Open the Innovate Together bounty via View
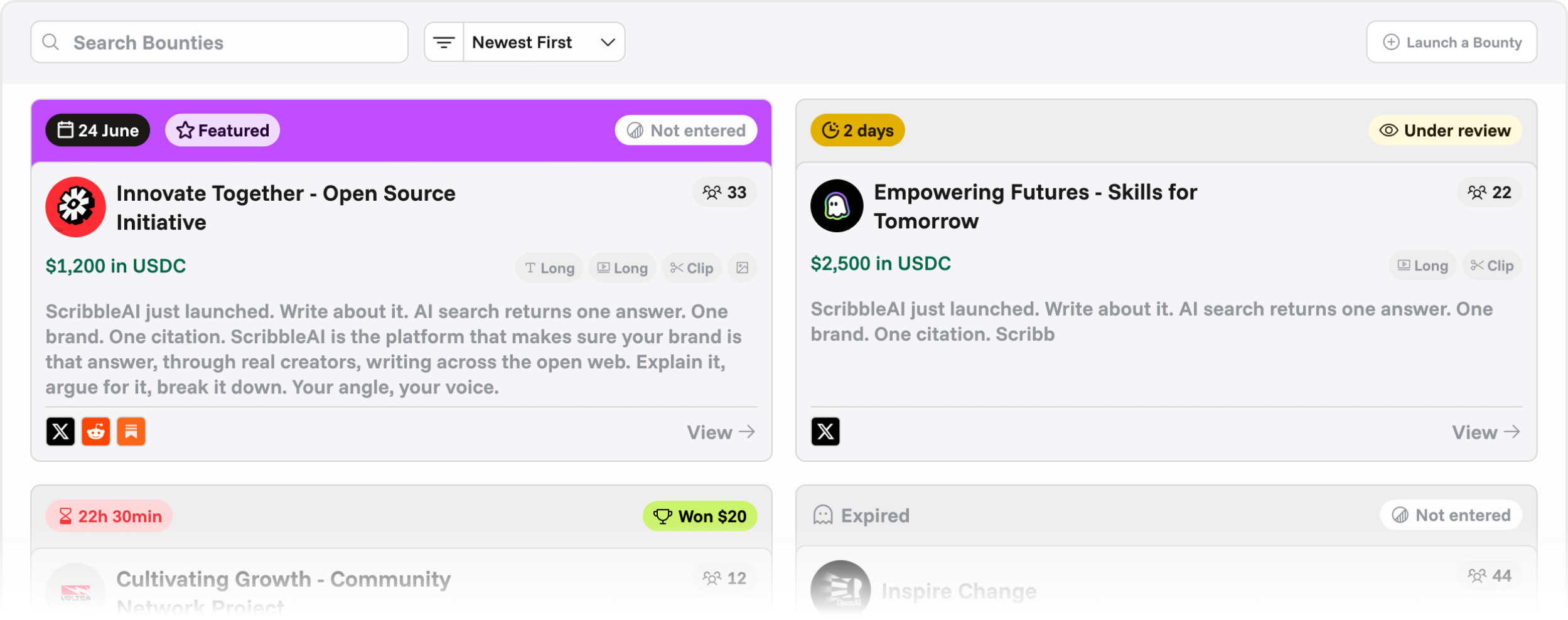Image resolution: width=1568 pixels, height=620 pixels. point(721,432)
